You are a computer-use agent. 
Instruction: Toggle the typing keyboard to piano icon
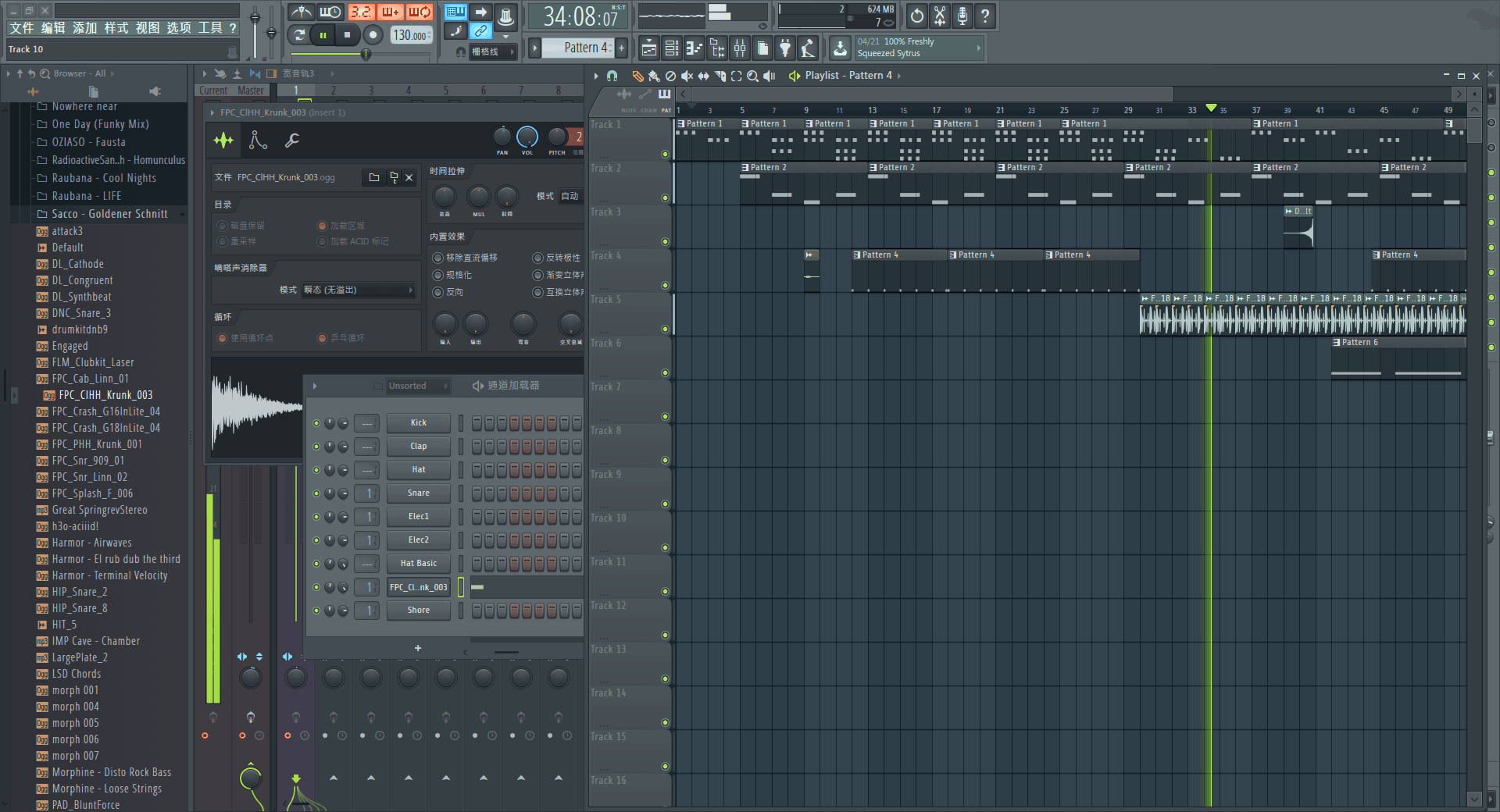pyautogui.click(x=455, y=12)
